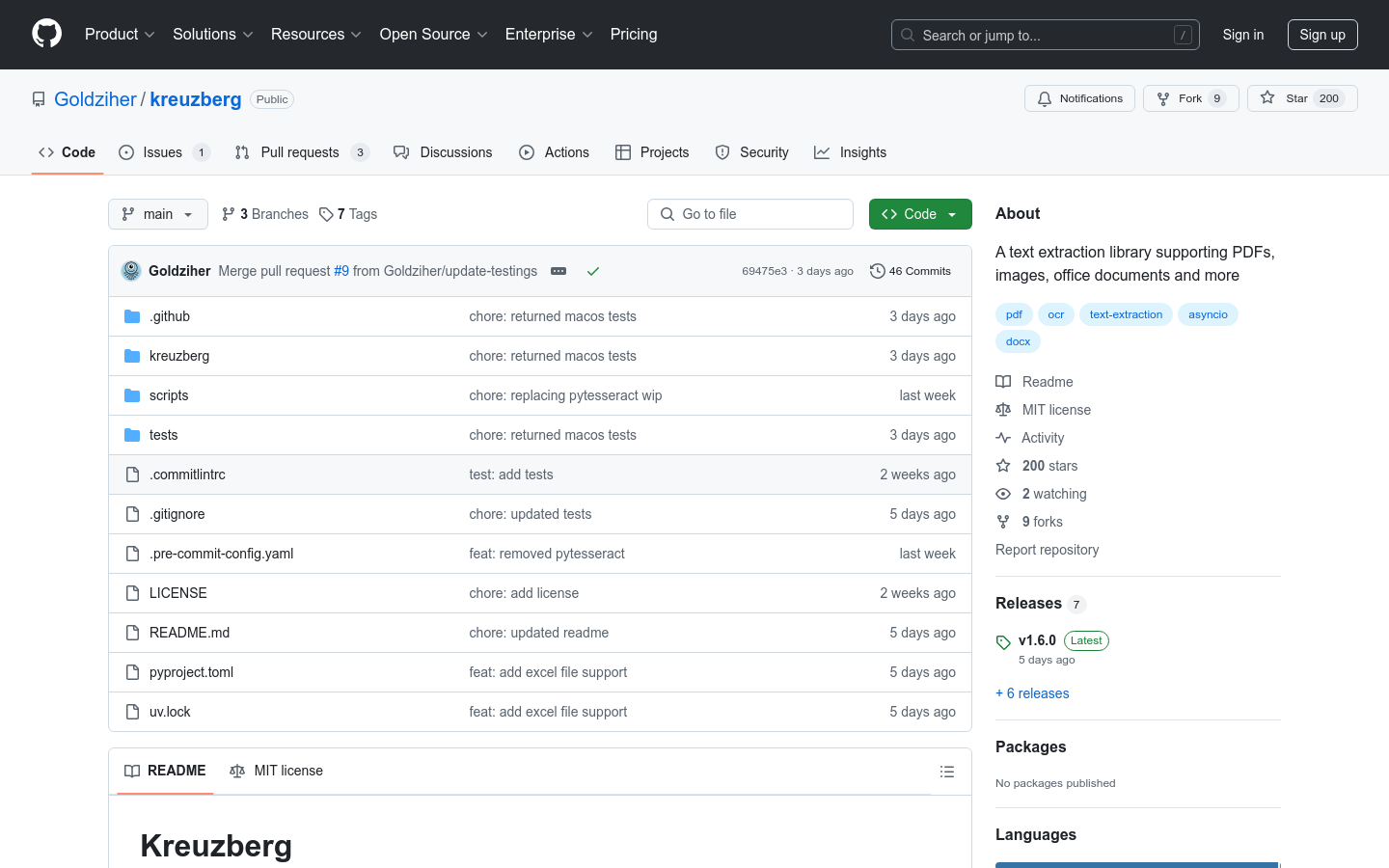Open the 46 Commits history
1389x868 pixels.
click(x=911, y=271)
